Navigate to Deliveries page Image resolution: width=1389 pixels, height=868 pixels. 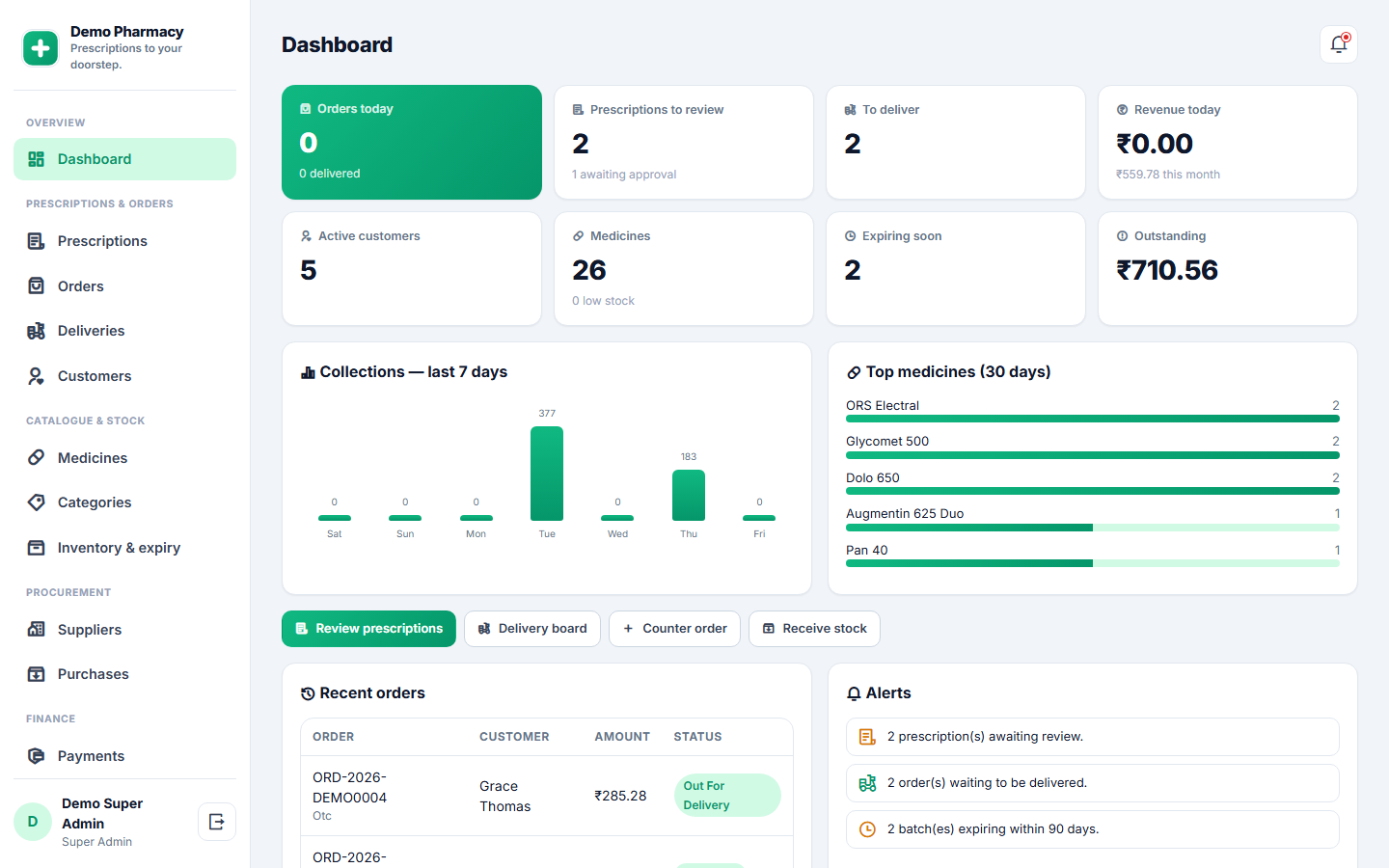pyautogui.click(x=124, y=331)
